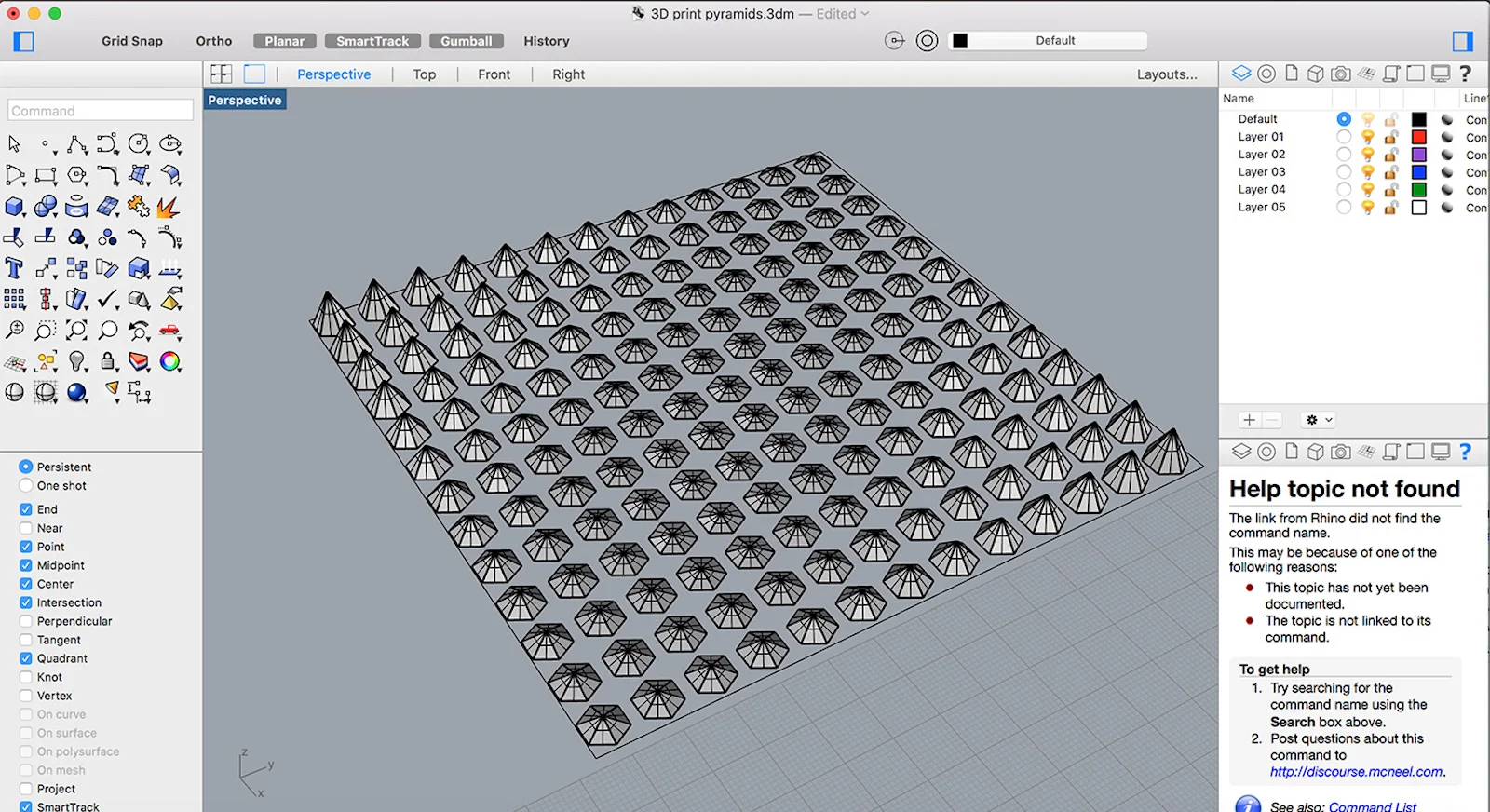Click the Join puzzle-piece tool

[x=138, y=206]
